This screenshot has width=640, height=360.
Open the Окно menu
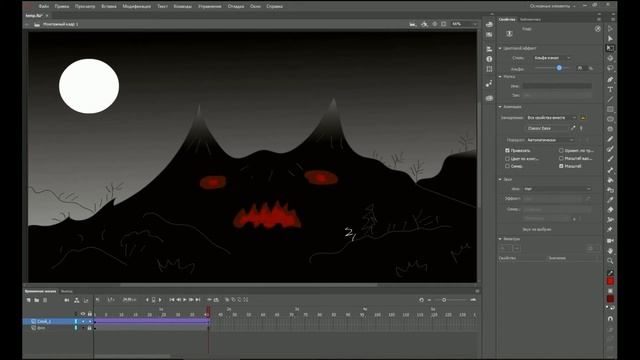tap(255, 7)
